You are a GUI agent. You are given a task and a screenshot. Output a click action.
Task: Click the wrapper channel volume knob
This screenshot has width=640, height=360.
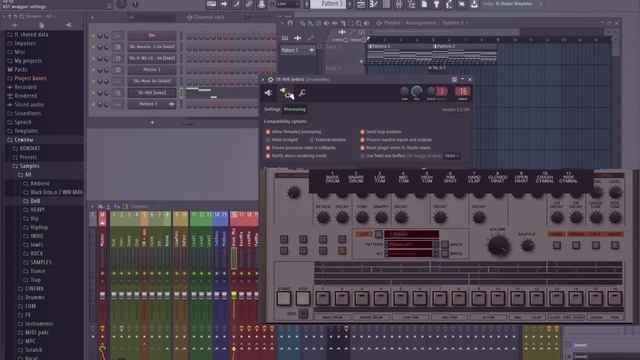(416, 91)
